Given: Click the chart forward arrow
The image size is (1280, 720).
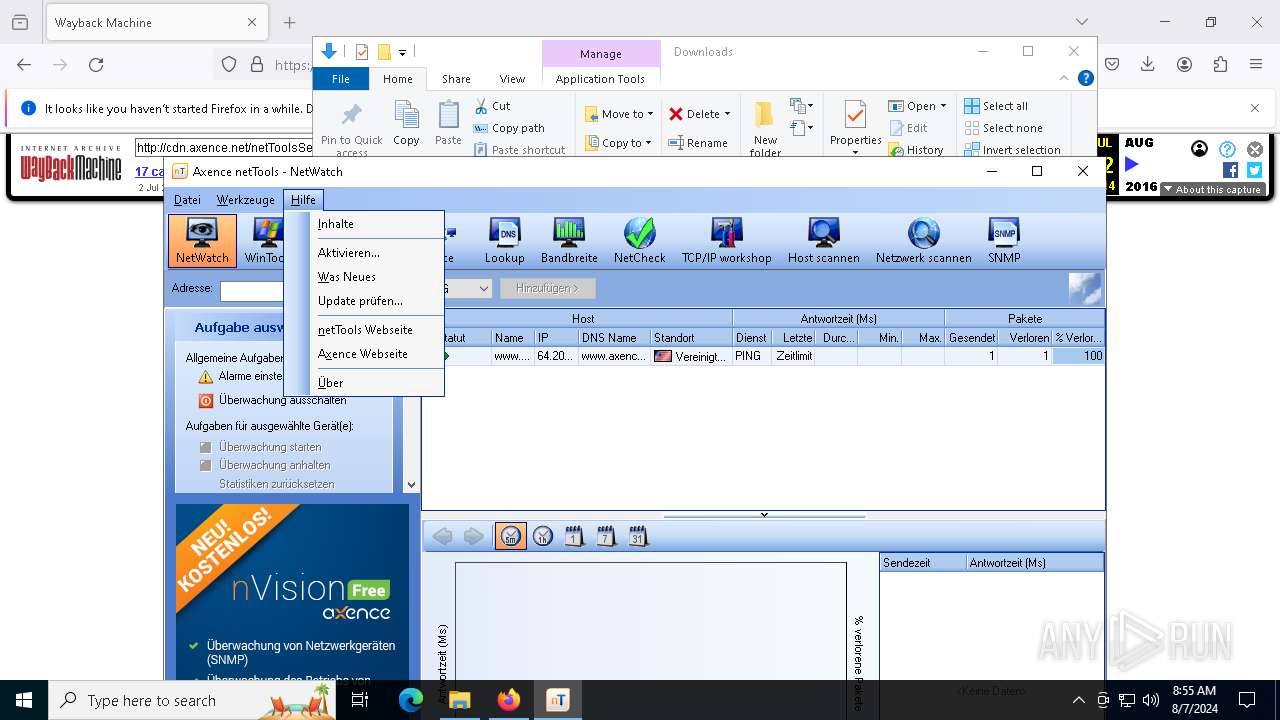Looking at the screenshot, I should coord(474,537).
